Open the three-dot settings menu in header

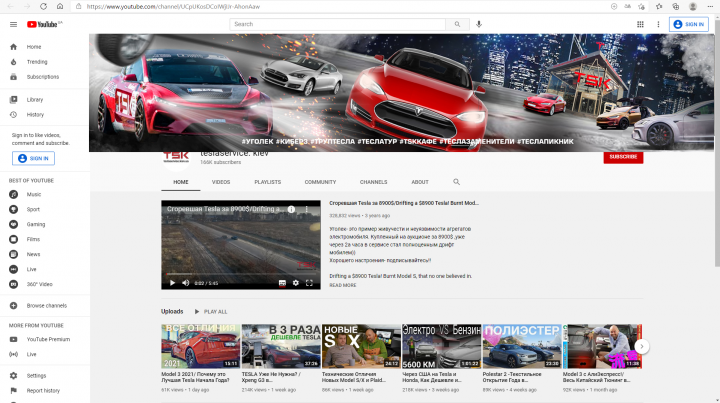point(658,24)
